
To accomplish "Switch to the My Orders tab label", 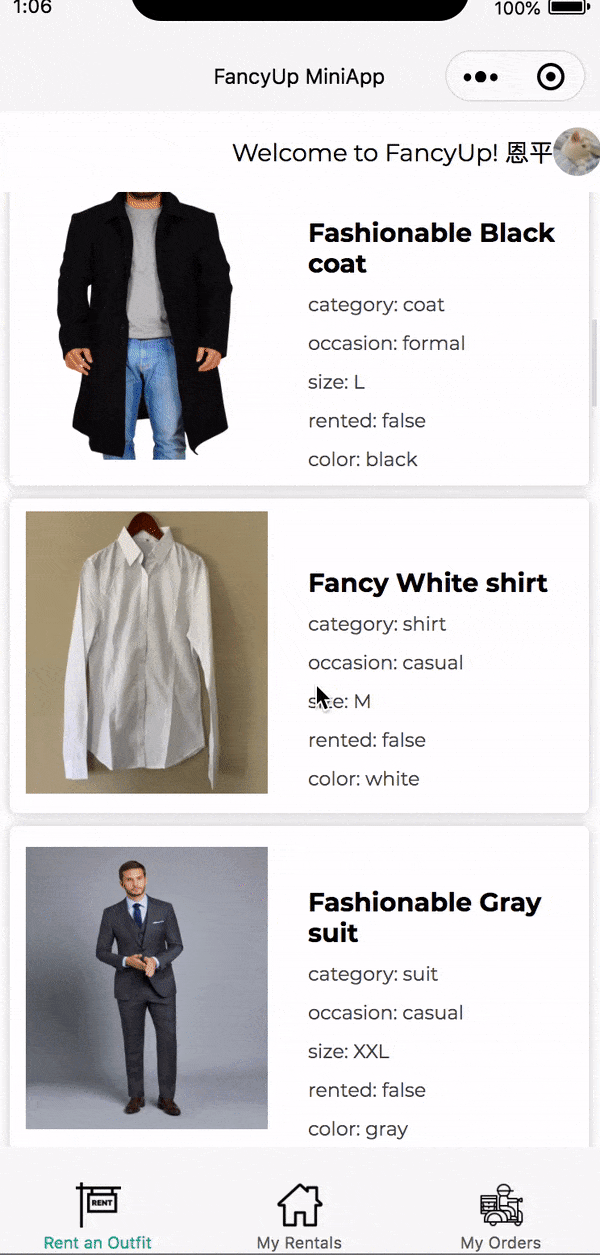I will 501,1243.
